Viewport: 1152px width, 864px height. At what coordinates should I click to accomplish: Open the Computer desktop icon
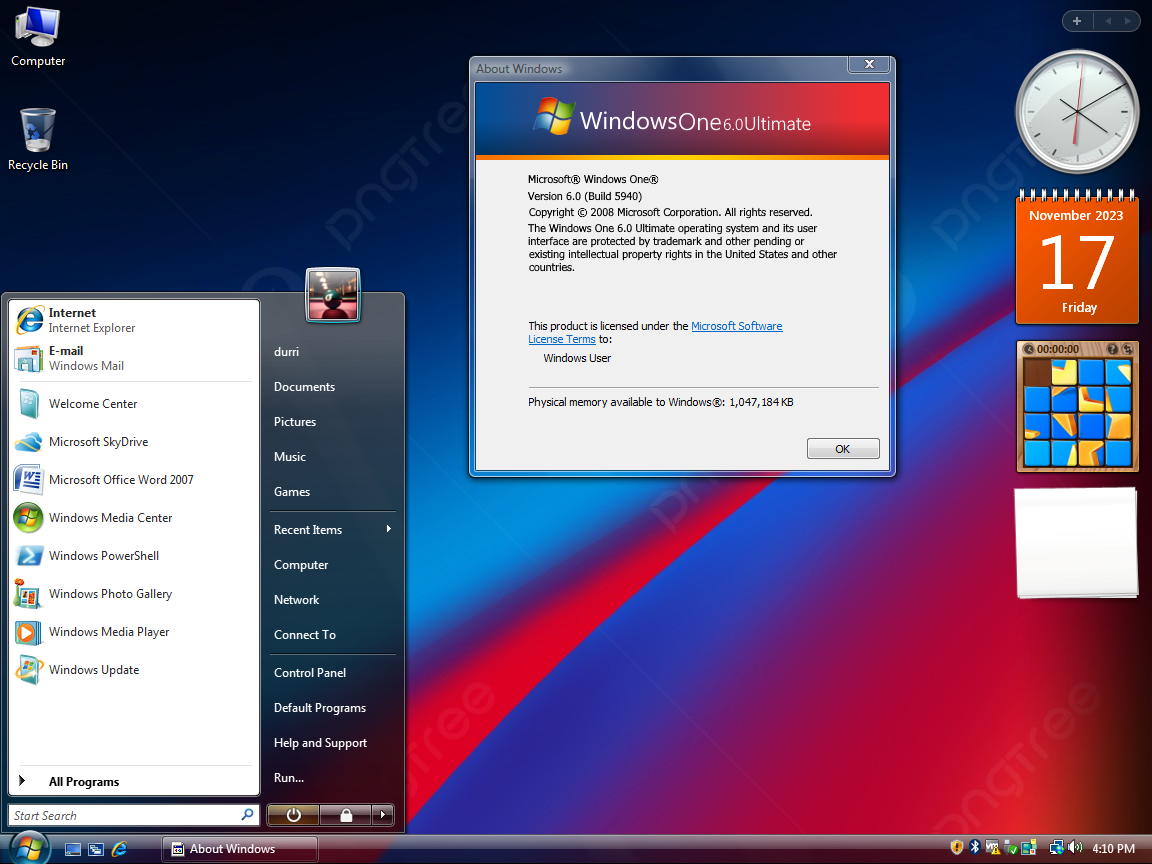[x=37, y=37]
